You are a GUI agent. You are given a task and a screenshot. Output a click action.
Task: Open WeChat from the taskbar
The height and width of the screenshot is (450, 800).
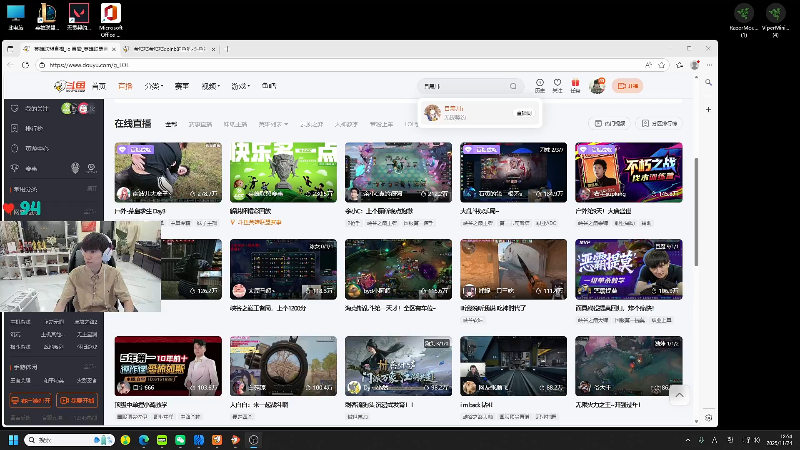pyautogui.click(x=180, y=440)
